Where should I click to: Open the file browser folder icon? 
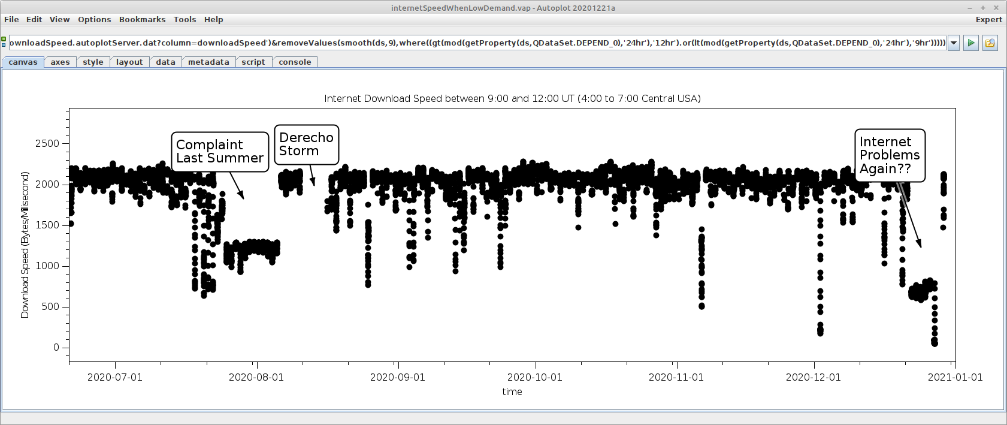pyautogui.click(x=990, y=43)
